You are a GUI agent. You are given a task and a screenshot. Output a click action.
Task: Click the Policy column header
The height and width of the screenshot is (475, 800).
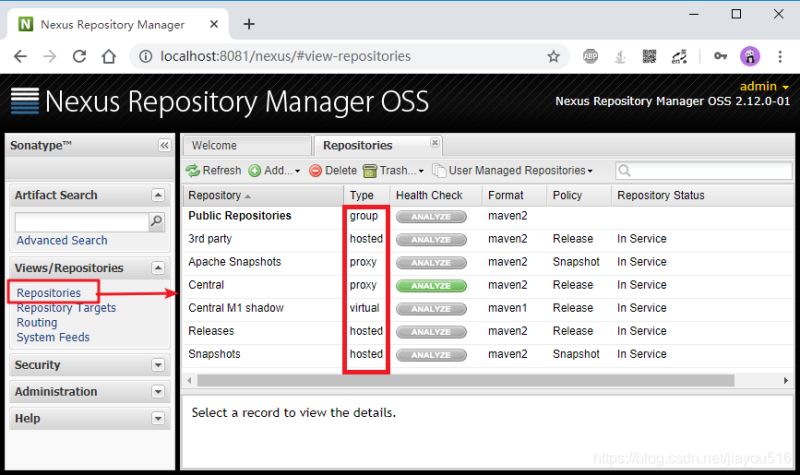pyautogui.click(x=579, y=195)
